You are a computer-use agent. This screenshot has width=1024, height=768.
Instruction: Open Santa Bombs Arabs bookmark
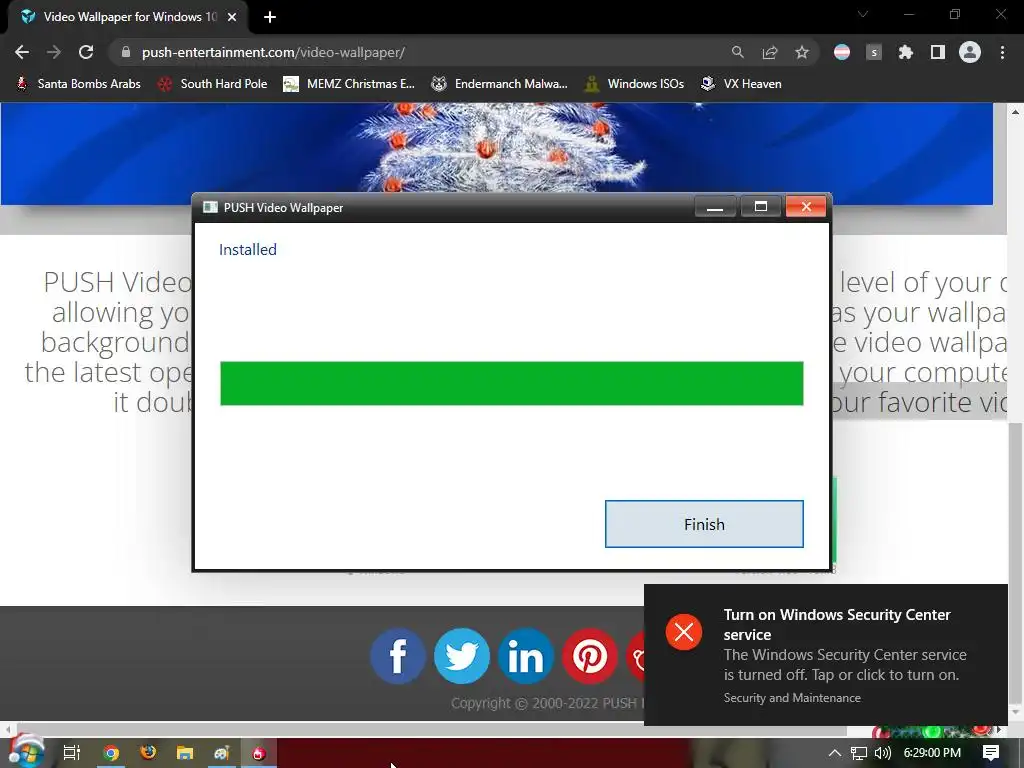coord(78,84)
